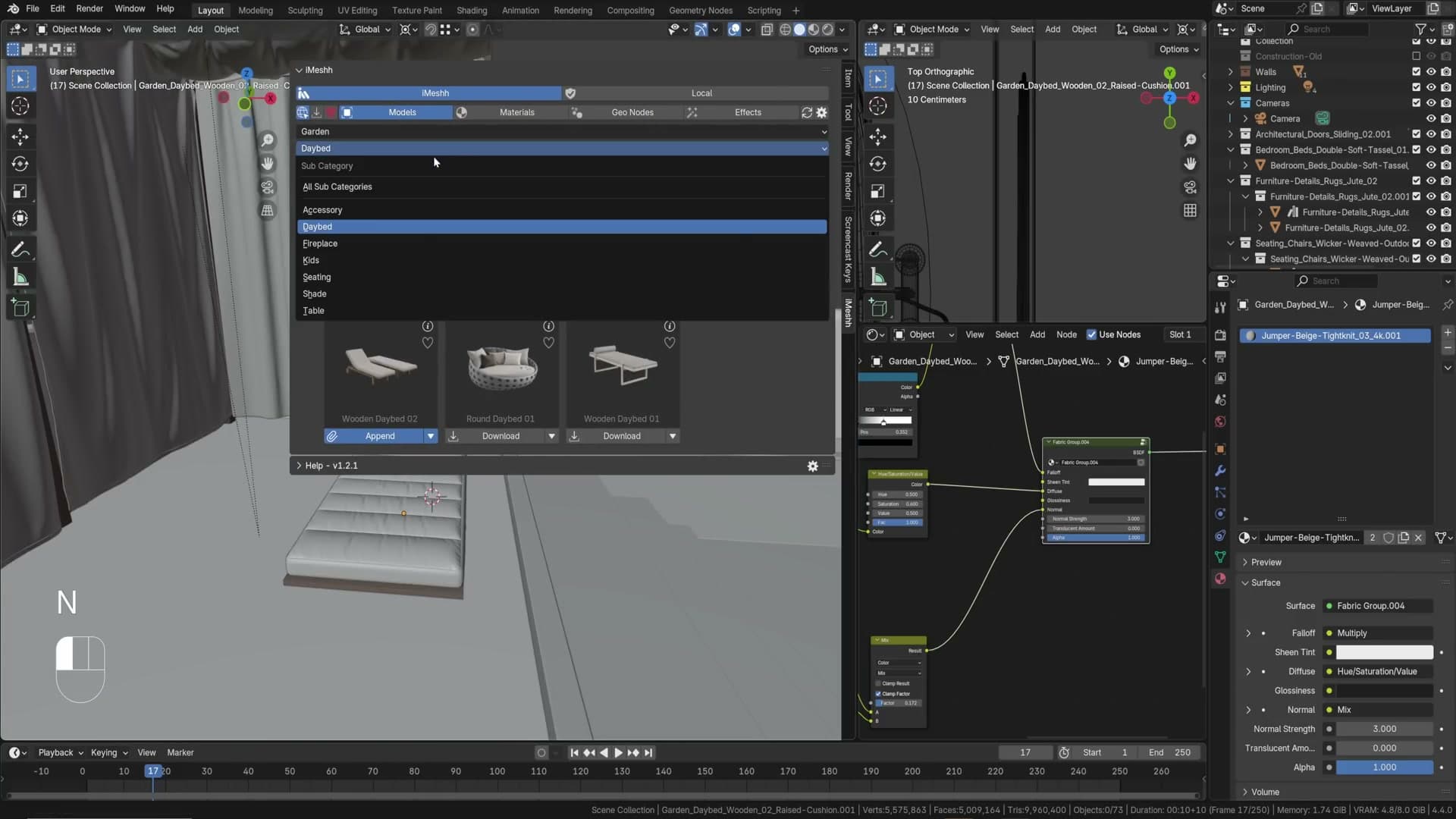Open the gear settings in Help panel
Viewport: 1456px width, 819px height.
point(813,466)
